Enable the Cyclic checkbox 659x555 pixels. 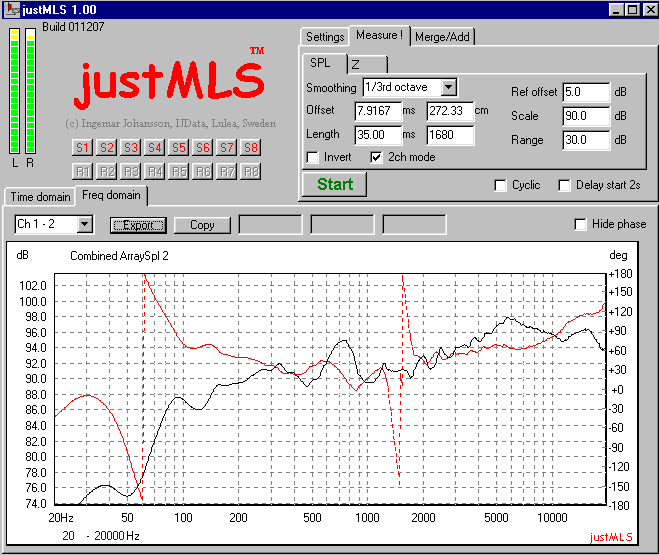500,185
